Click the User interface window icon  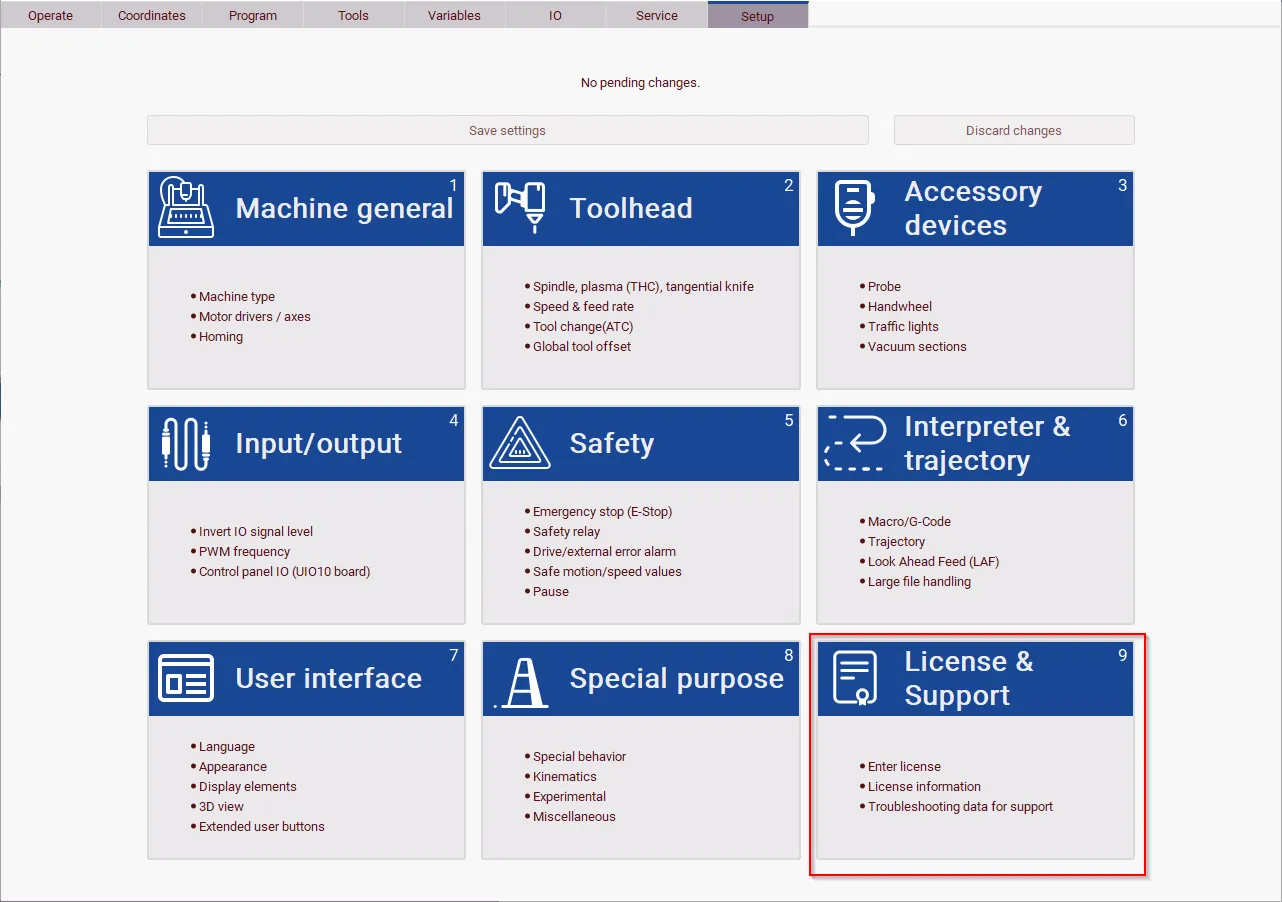pos(186,678)
